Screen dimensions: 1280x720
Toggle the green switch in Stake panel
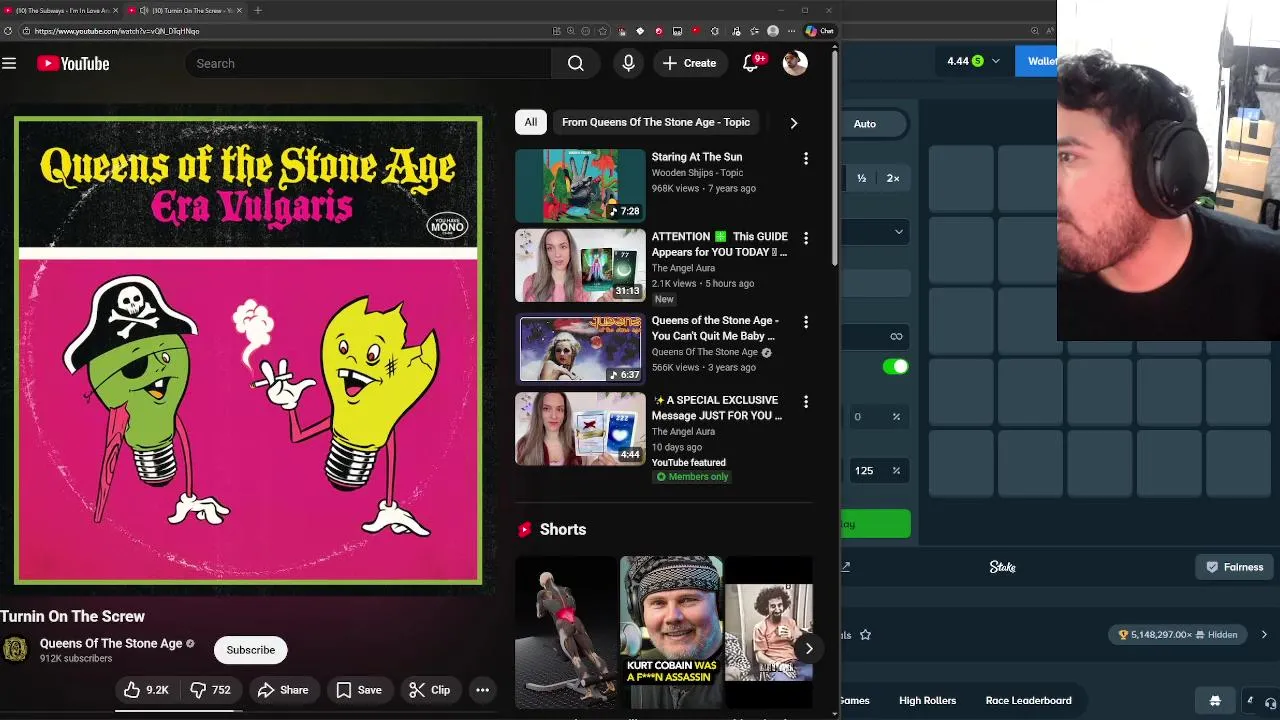(896, 367)
